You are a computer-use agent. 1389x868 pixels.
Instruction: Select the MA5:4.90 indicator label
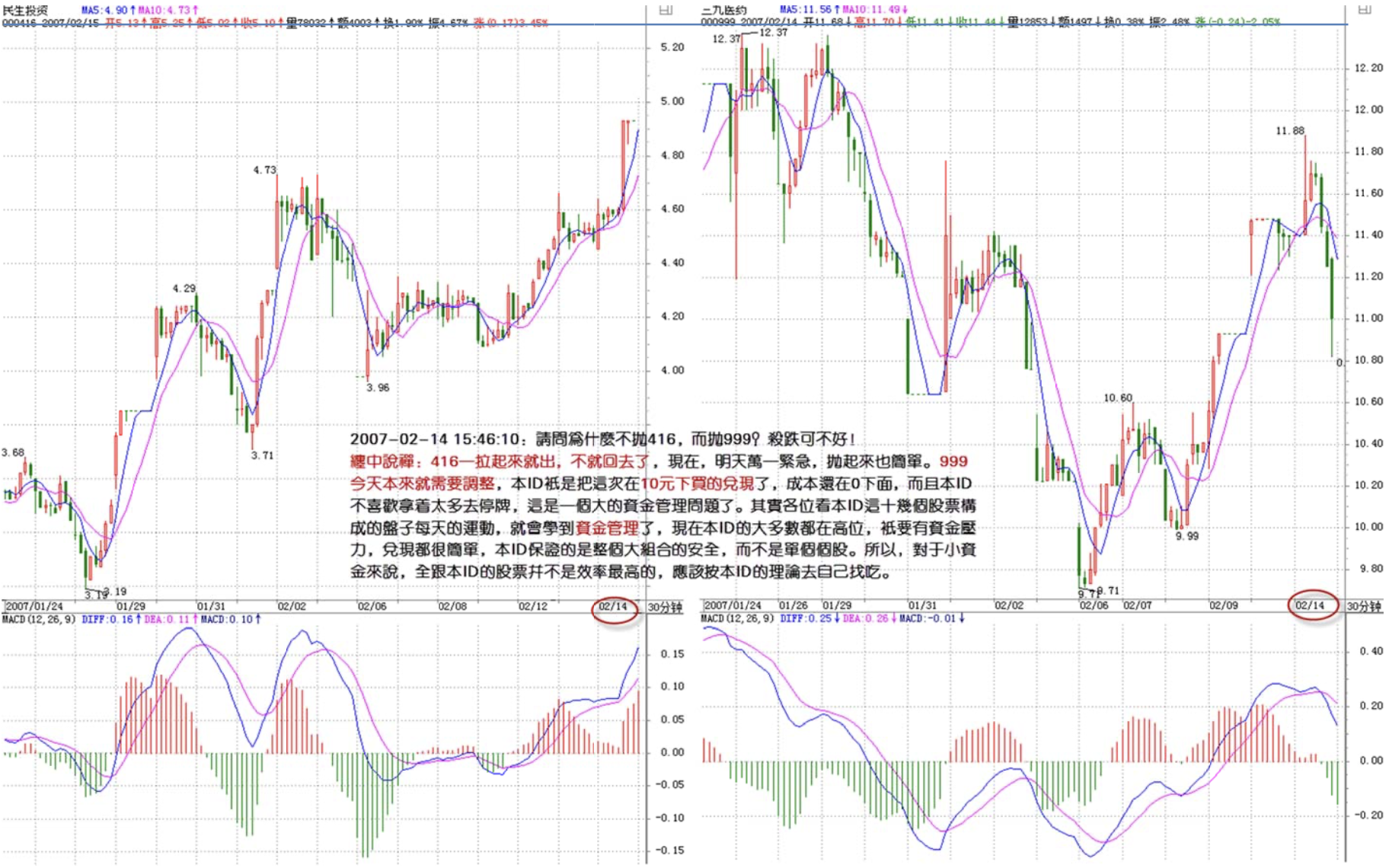107,10
